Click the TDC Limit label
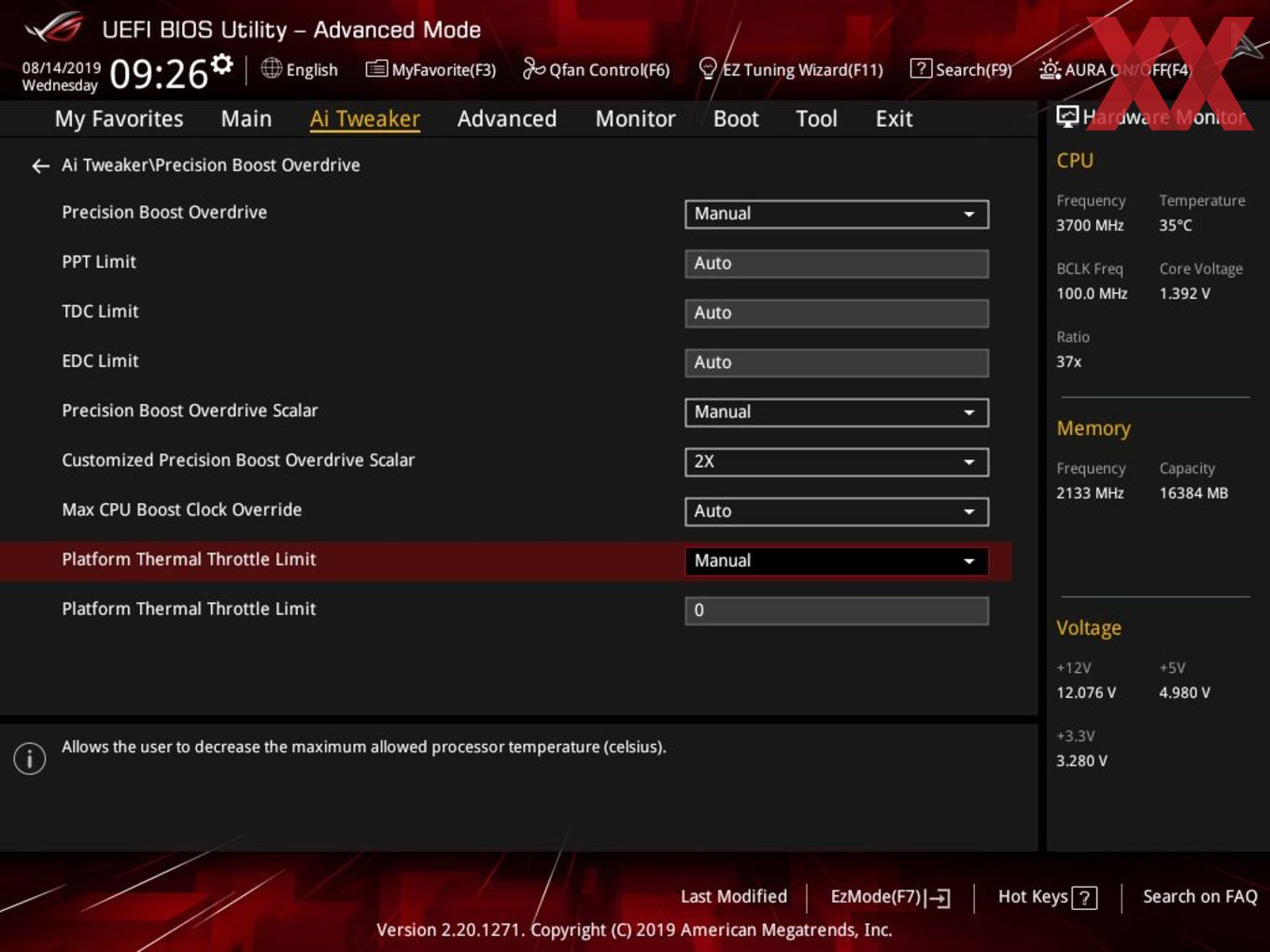 coord(100,311)
